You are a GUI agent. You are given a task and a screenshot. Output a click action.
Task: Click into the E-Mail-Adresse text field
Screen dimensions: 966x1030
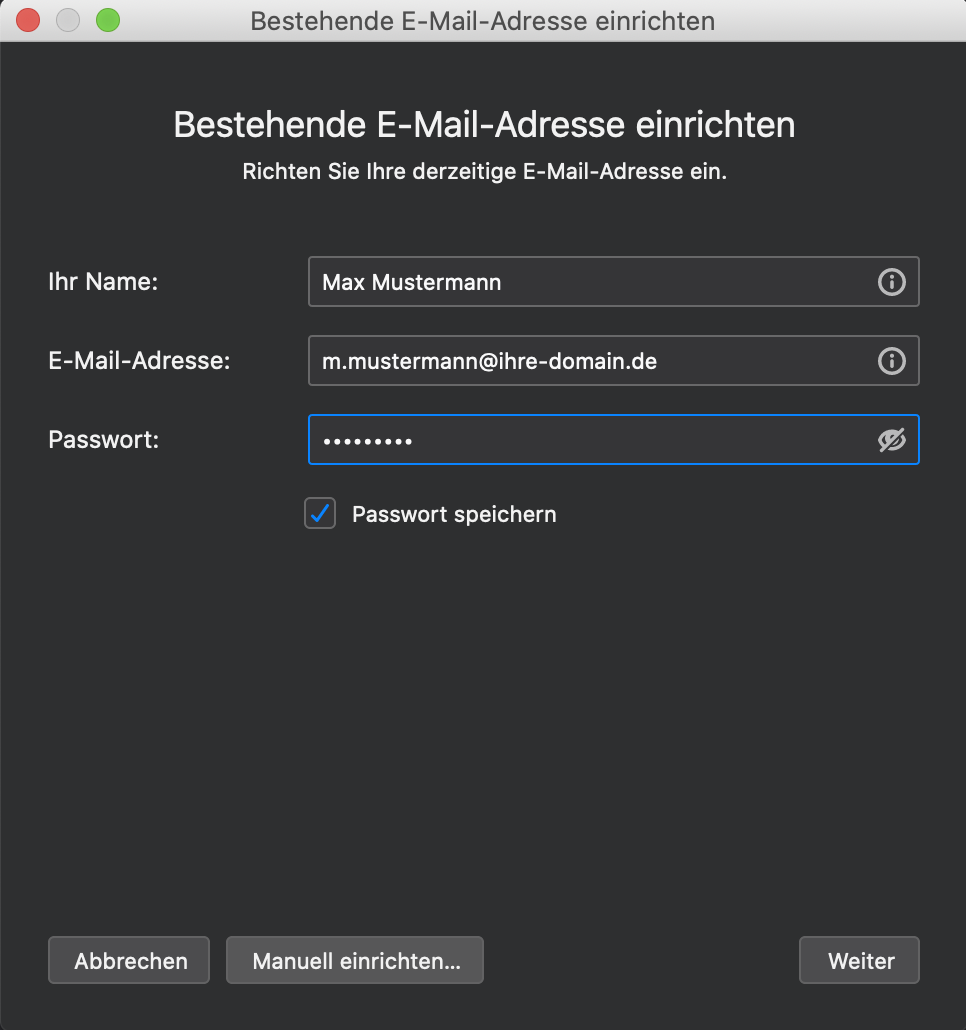coord(613,361)
